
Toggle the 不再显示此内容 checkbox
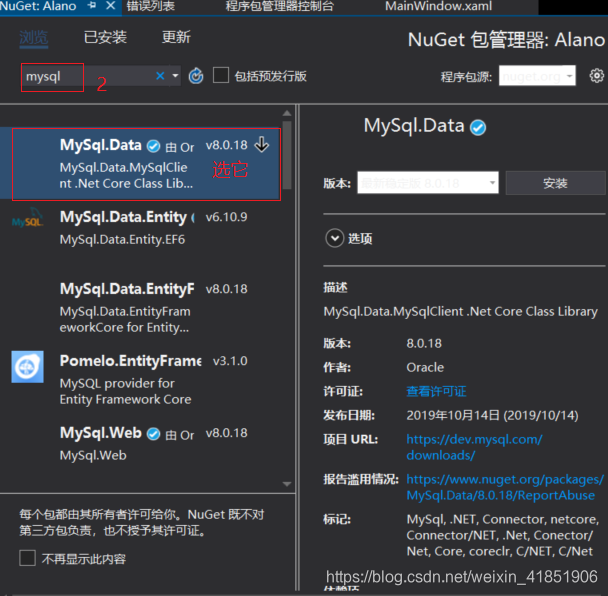coord(28,558)
